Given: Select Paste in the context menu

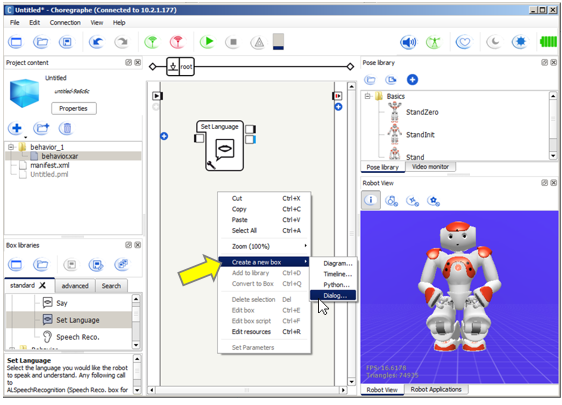Looking at the screenshot, I should point(264,220).
